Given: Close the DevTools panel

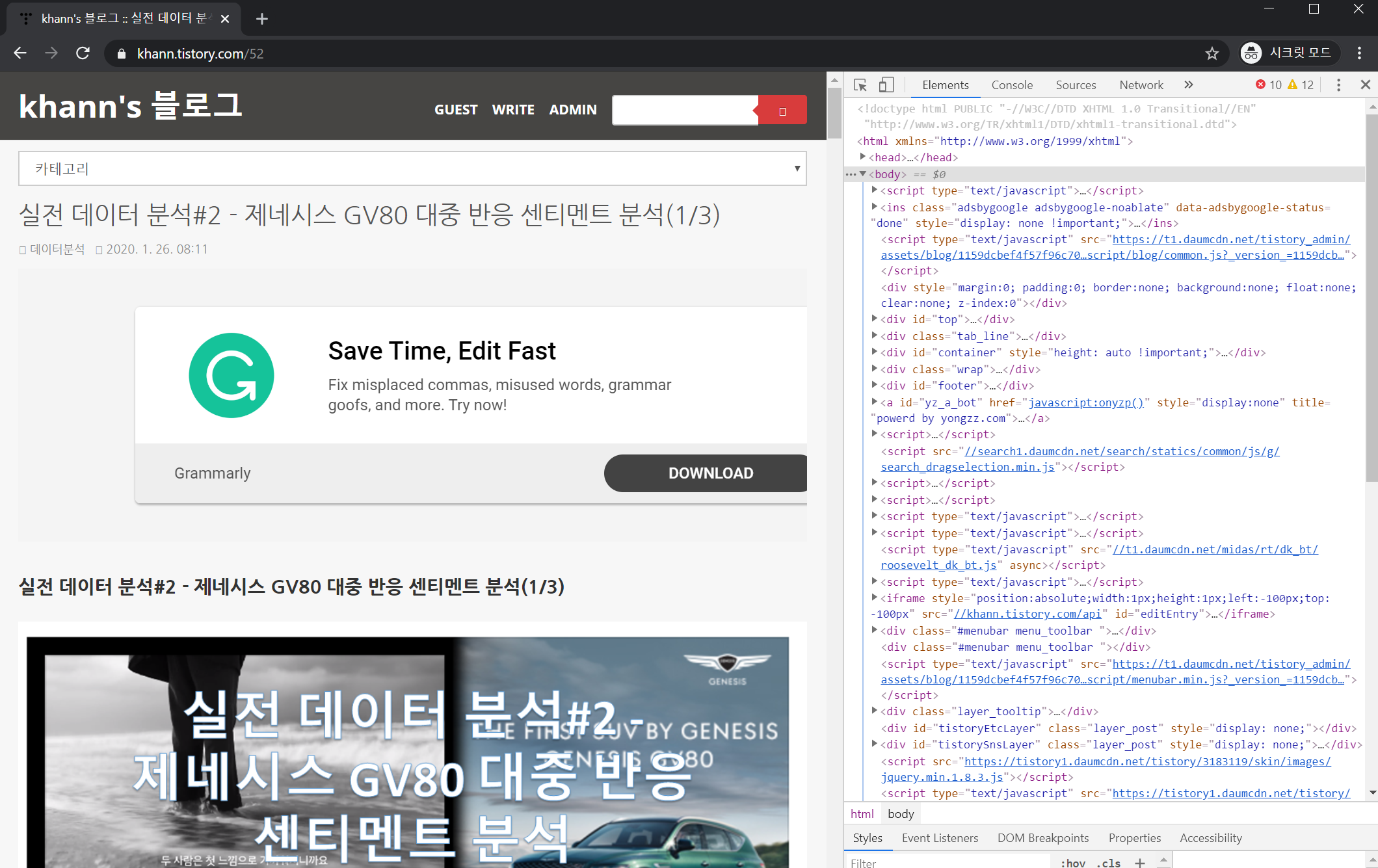Looking at the screenshot, I should tap(1365, 85).
